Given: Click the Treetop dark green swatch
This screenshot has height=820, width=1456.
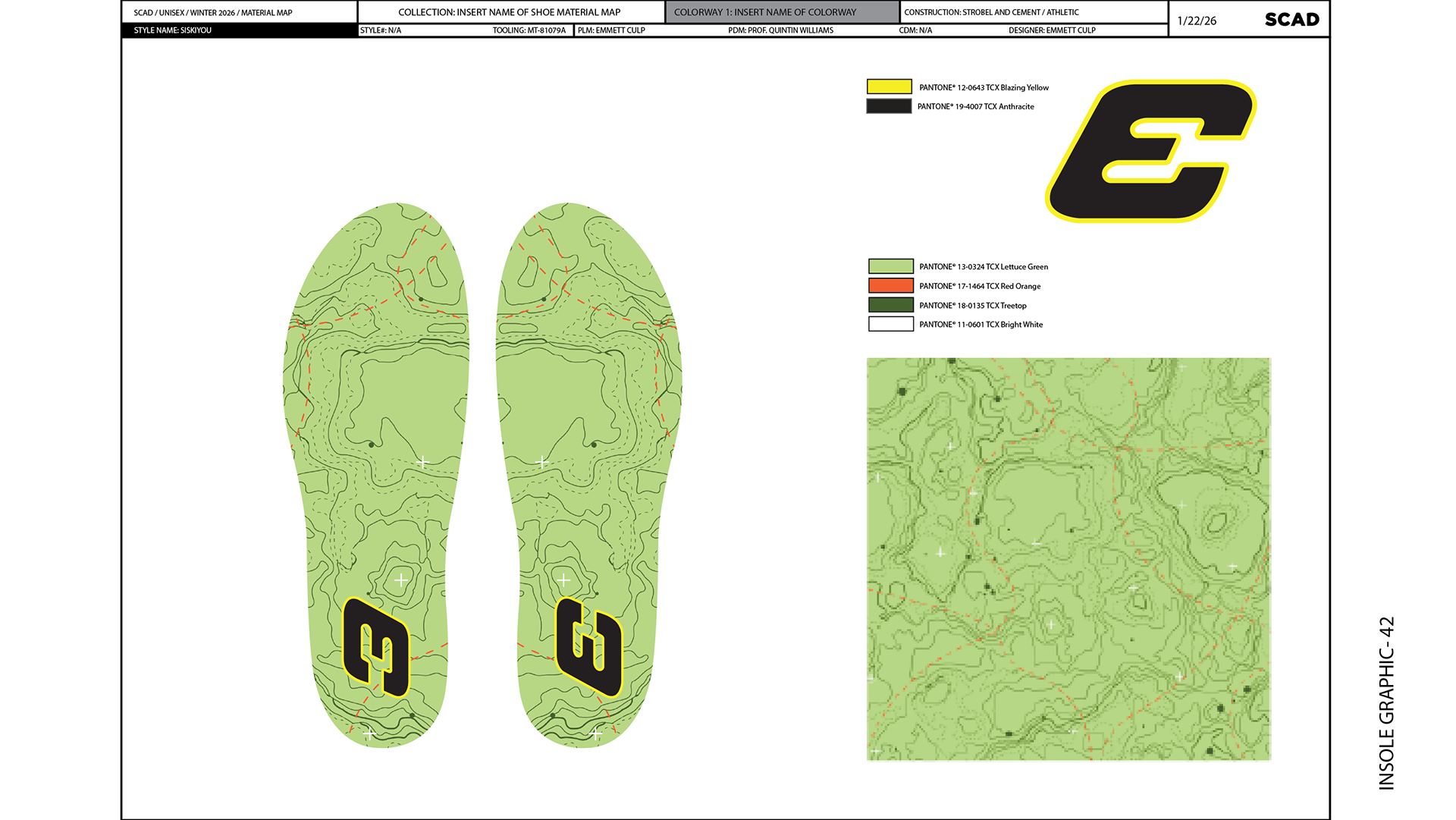Looking at the screenshot, I should tap(890, 305).
